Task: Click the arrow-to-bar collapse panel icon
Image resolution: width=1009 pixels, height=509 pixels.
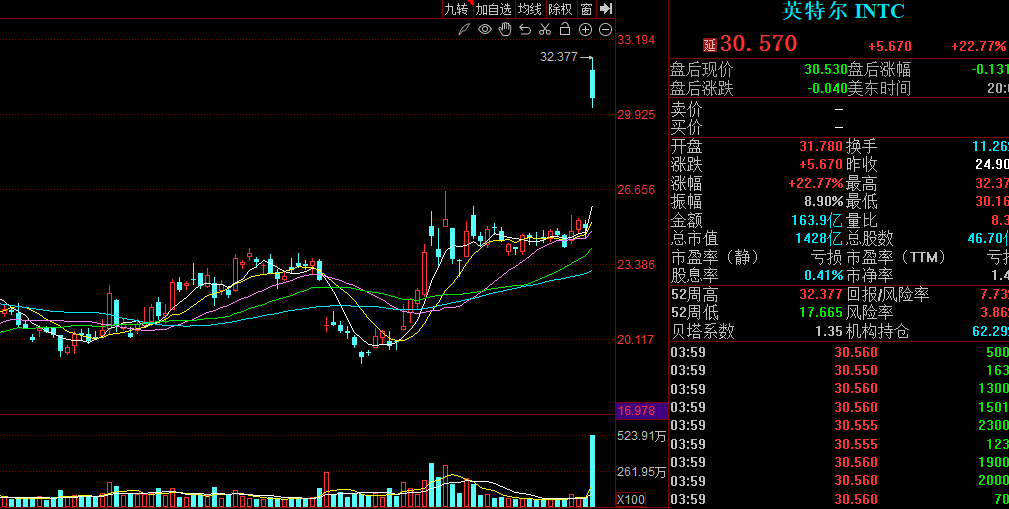Action: pyautogui.click(x=606, y=9)
